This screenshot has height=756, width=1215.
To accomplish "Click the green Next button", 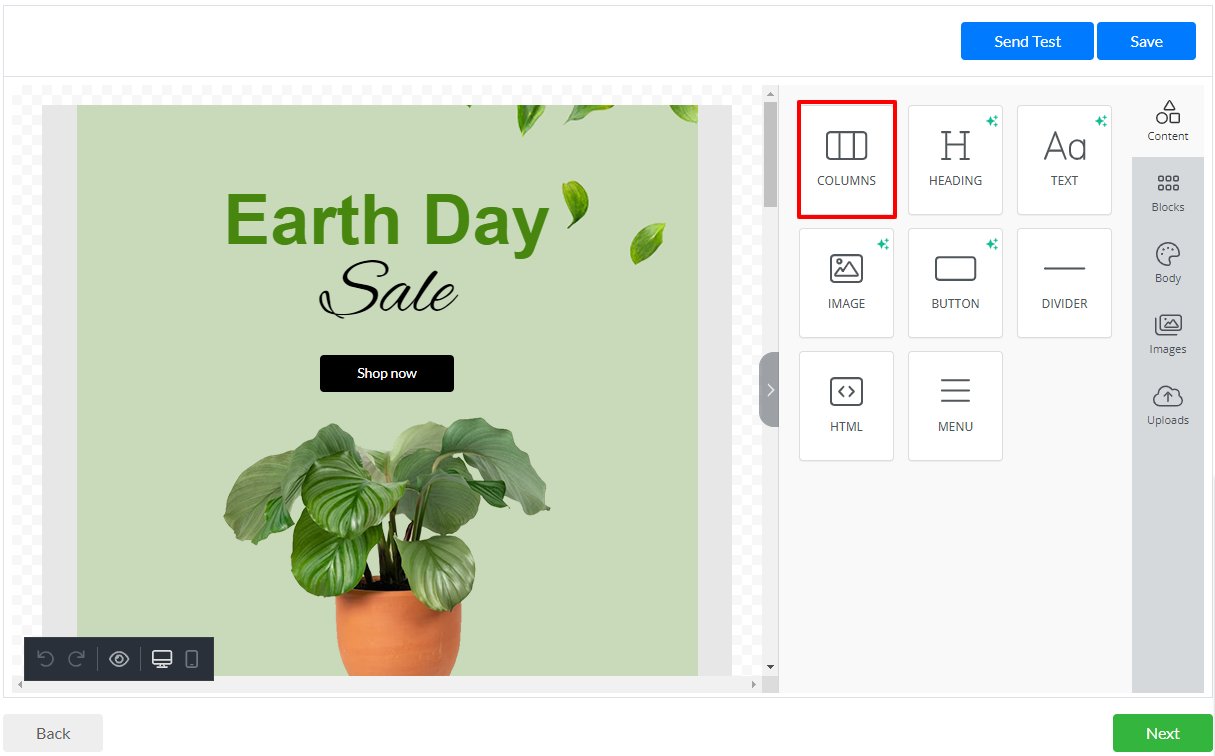I will 1162,733.
